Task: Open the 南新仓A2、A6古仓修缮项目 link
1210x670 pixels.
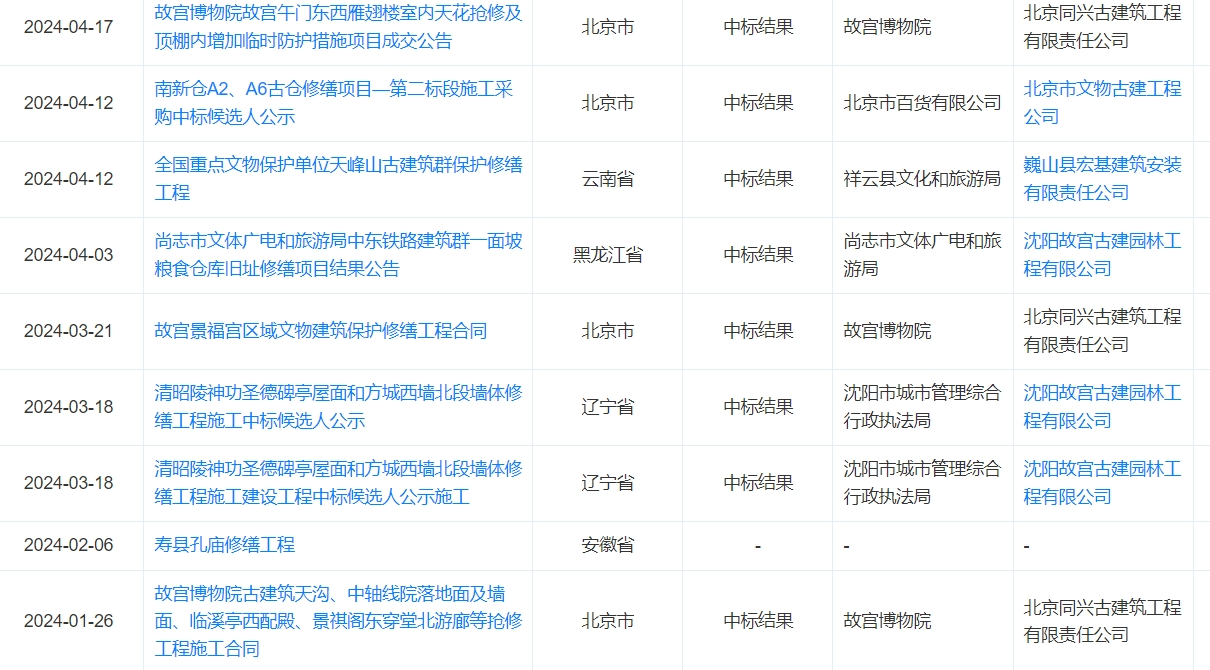Action: 333,103
